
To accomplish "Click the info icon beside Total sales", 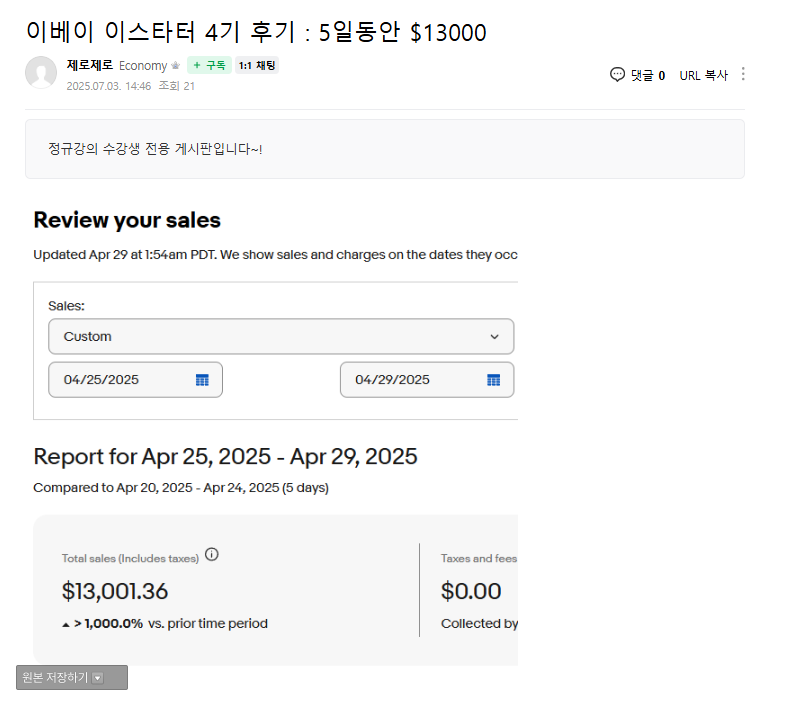I will [212, 554].
